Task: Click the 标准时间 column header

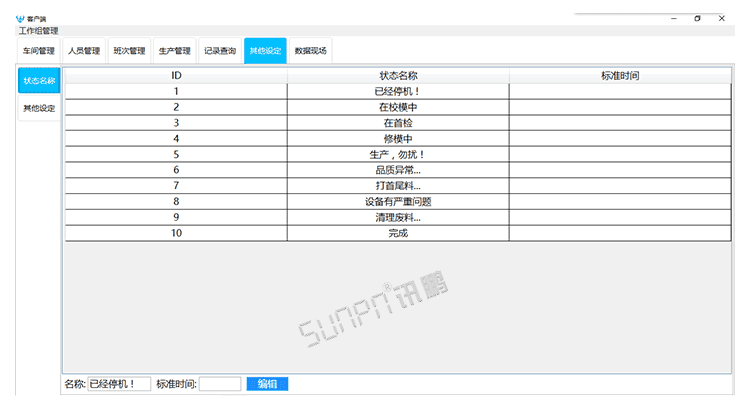Action: click(620, 76)
